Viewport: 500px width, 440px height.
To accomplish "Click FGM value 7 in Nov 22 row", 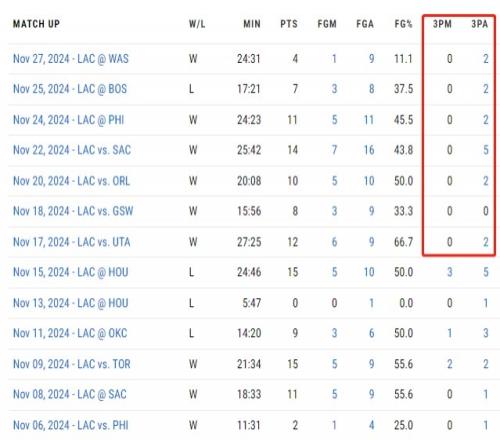I will (x=334, y=150).
